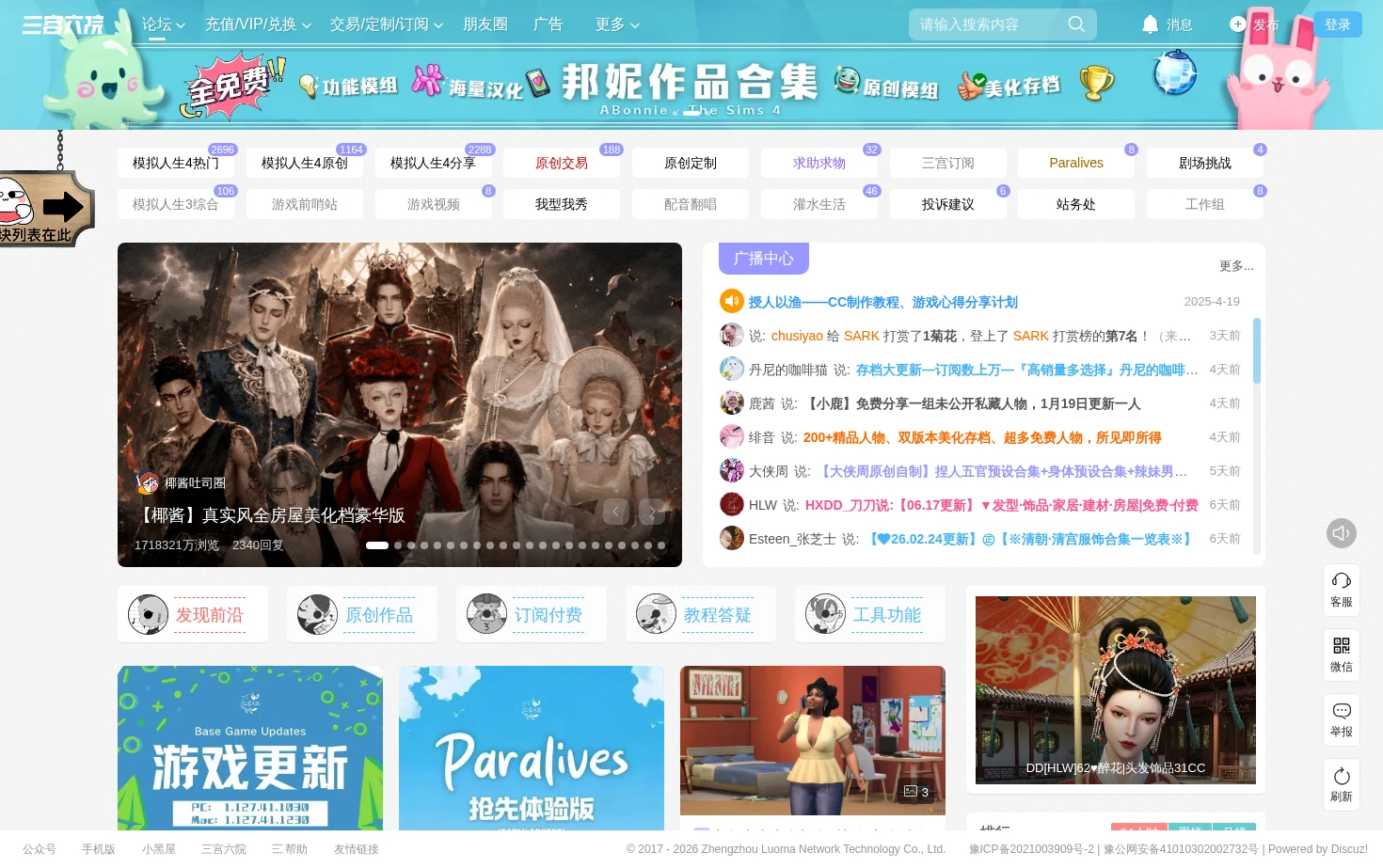Click the 订阅付费 mascot icon
Viewport: 1383px width, 868px height.
pyautogui.click(x=486, y=615)
